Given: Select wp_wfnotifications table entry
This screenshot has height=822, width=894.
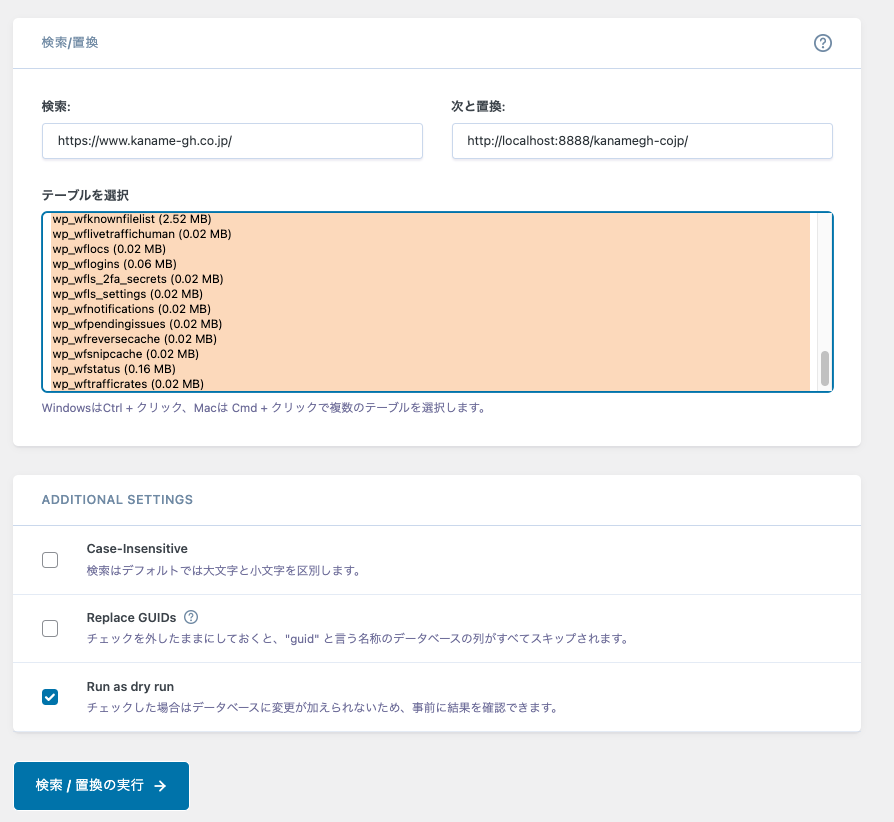Looking at the screenshot, I should [131, 309].
